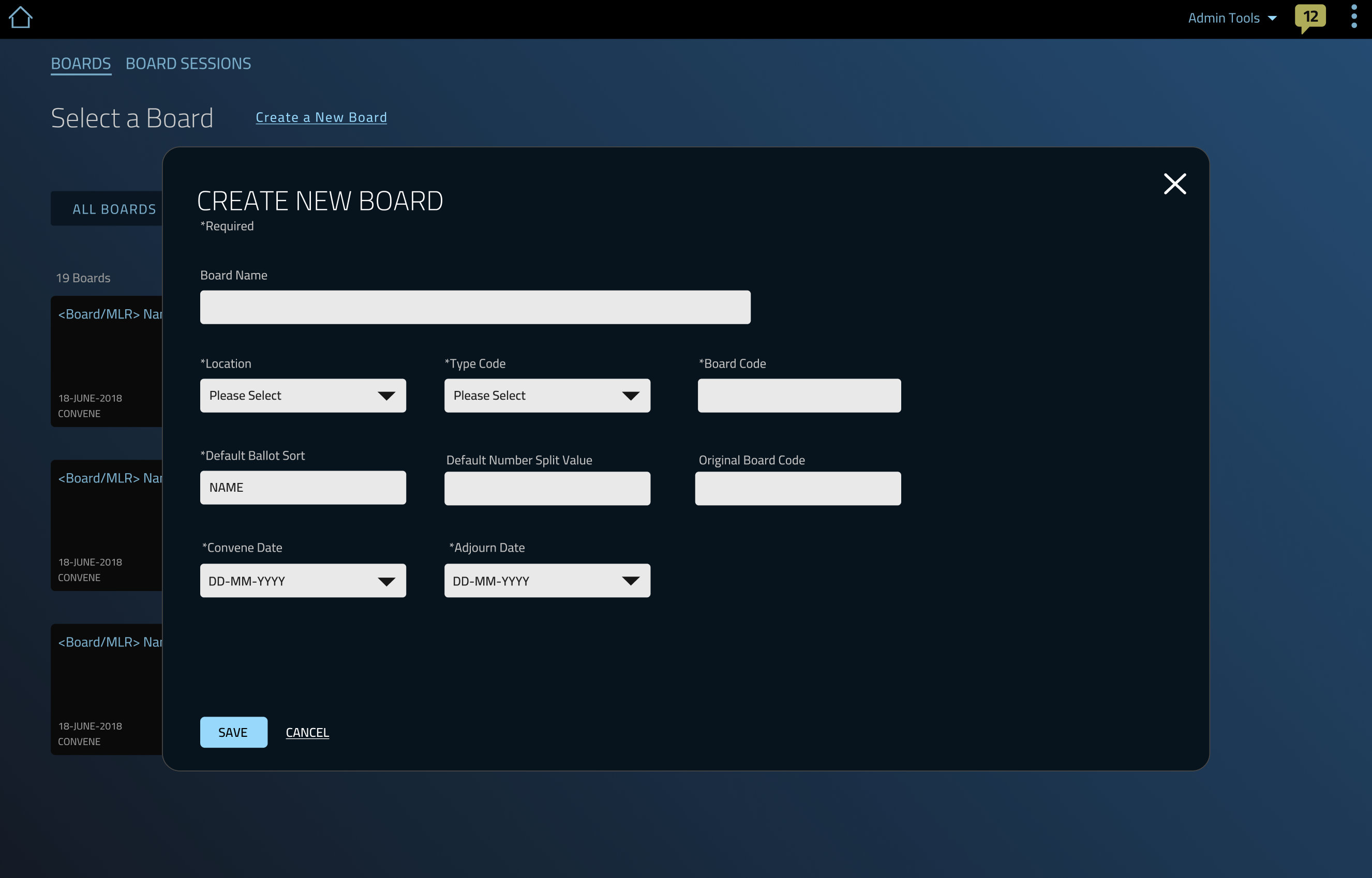Switch to the BOARD SESSIONS tab
The height and width of the screenshot is (878, 1372).
[188, 63]
